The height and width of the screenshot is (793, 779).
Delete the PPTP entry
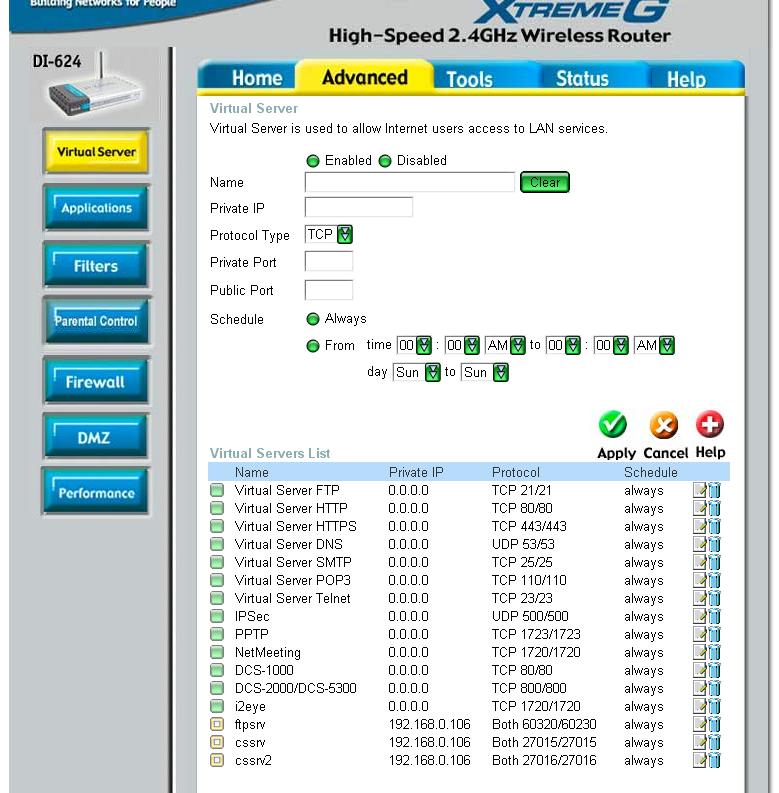tap(714, 634)
